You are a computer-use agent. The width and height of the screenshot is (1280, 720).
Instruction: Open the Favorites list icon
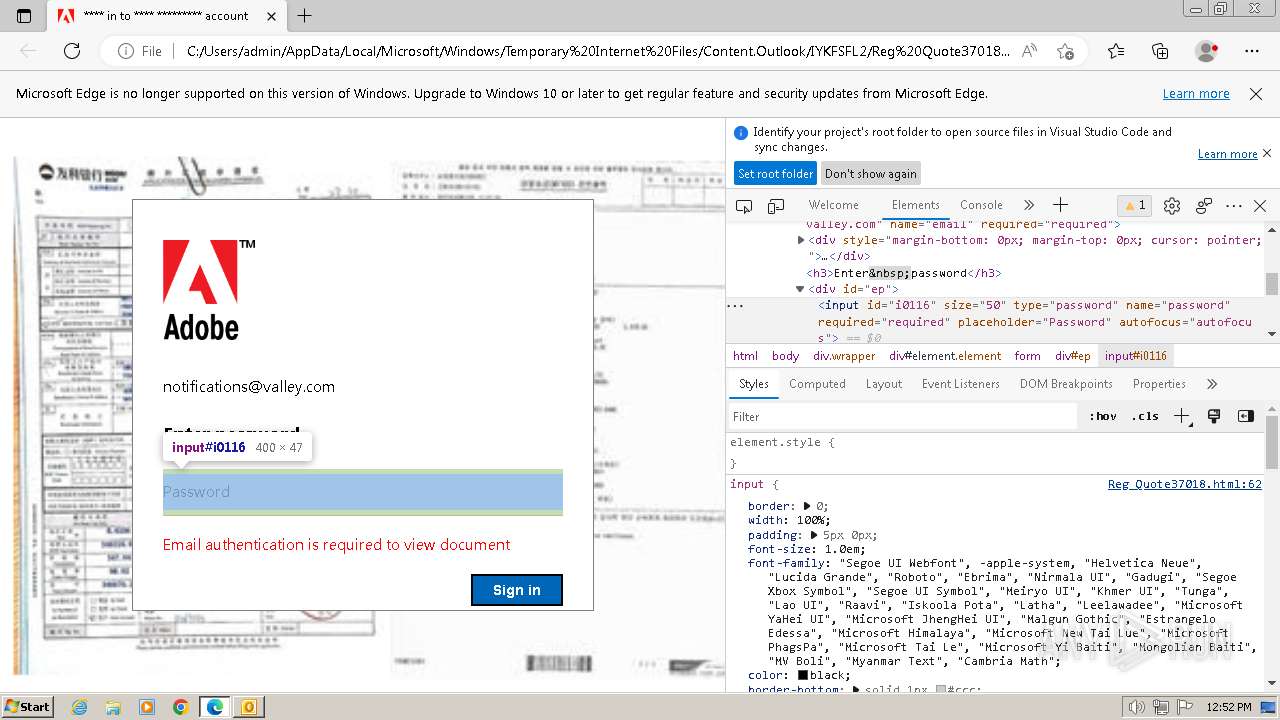[1116, 51]
